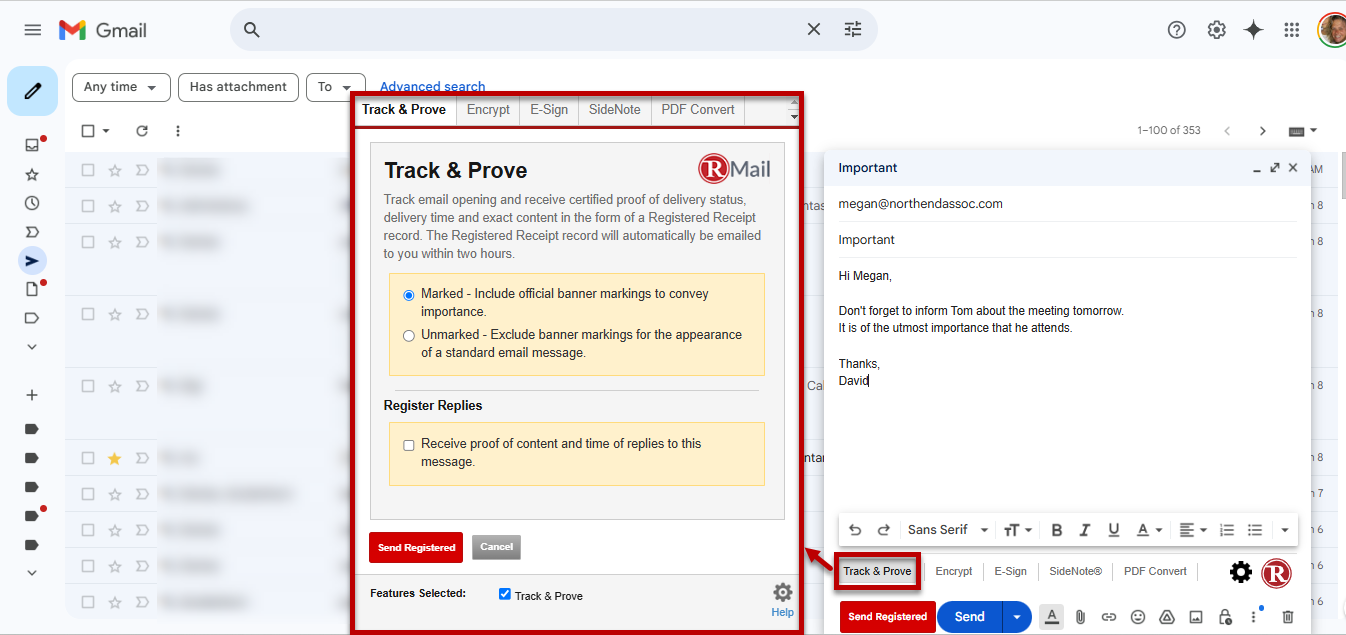Image resolution: width=1346 pixels, height=635 pixels.
Task: Open the Google apps grid
Action: tap(1292, 30)
